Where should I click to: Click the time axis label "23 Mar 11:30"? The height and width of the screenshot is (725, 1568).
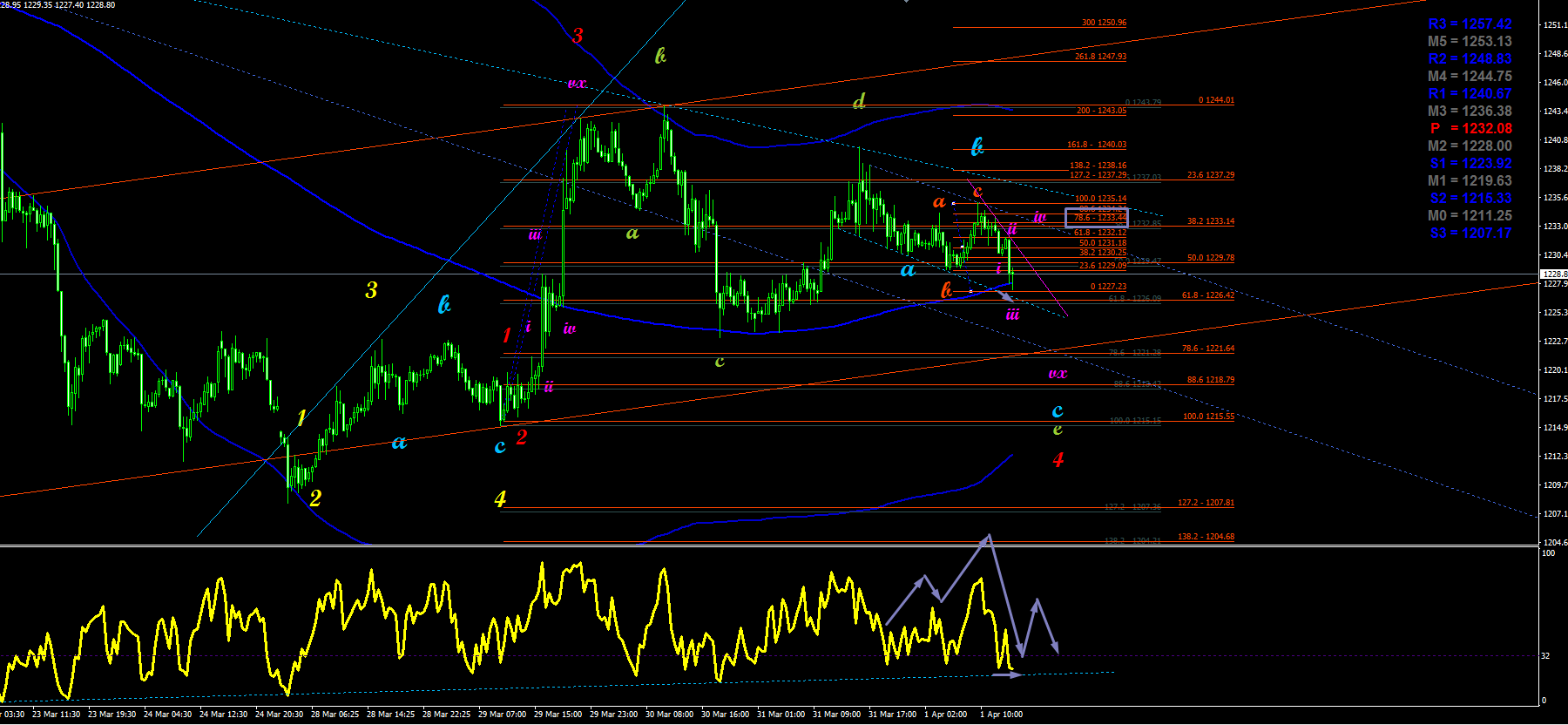[57, 715]
